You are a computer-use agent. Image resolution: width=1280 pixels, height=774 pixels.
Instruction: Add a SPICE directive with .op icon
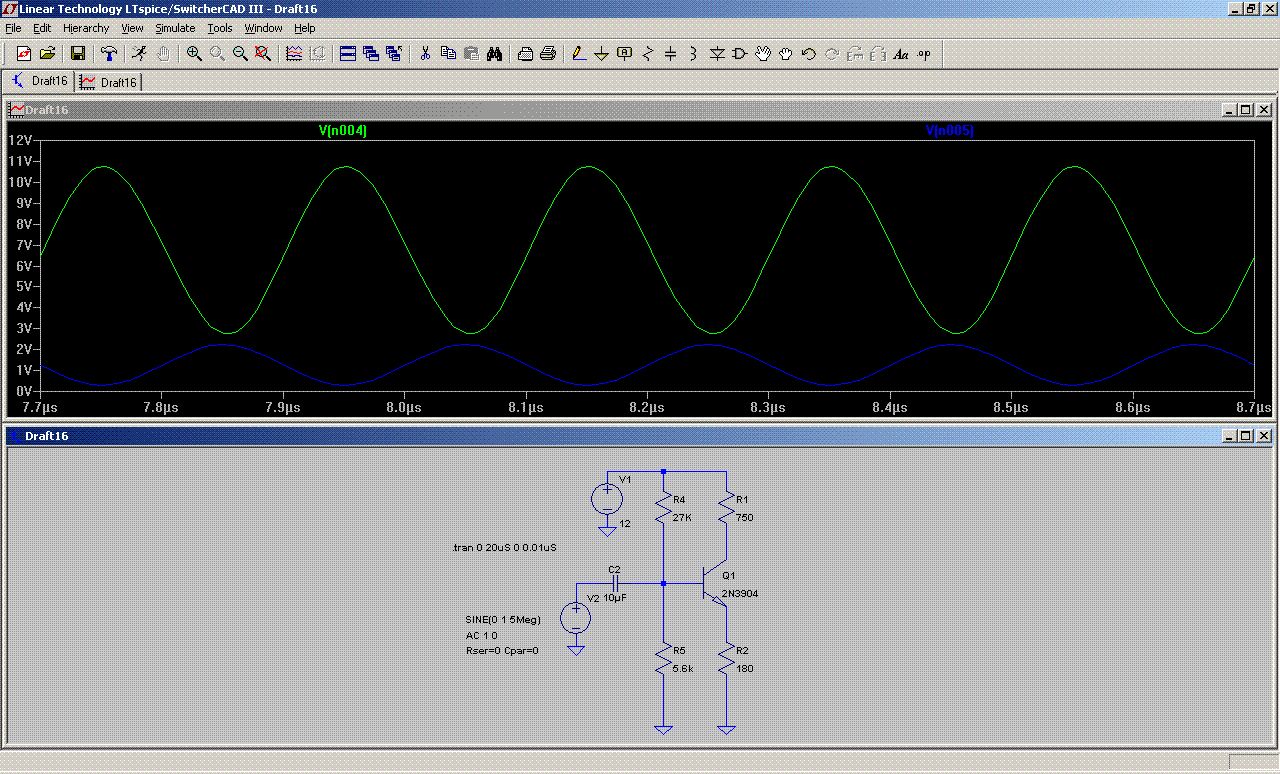click(924, 54)
